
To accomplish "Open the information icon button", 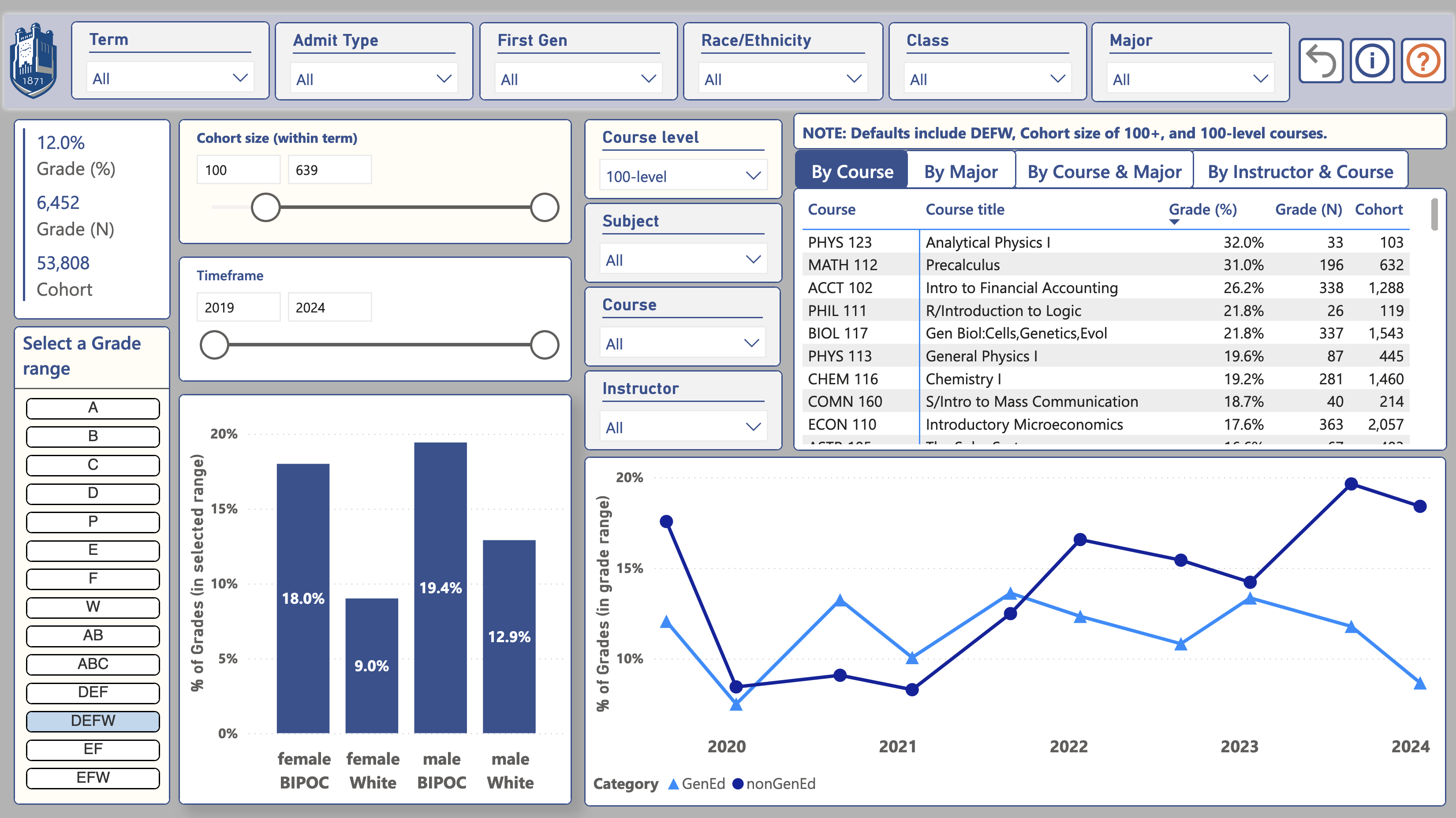I will point(1372,61).
